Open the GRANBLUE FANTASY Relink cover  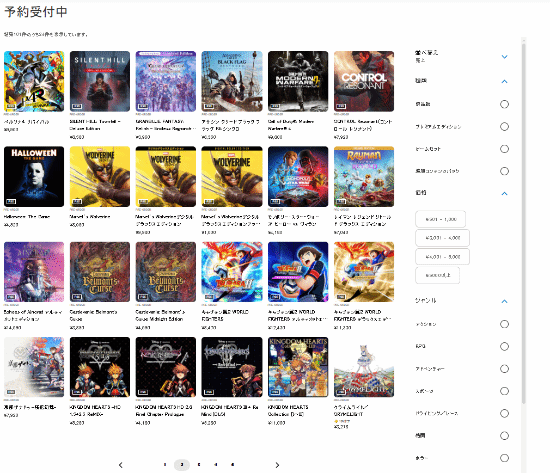(x=166, y=81)
